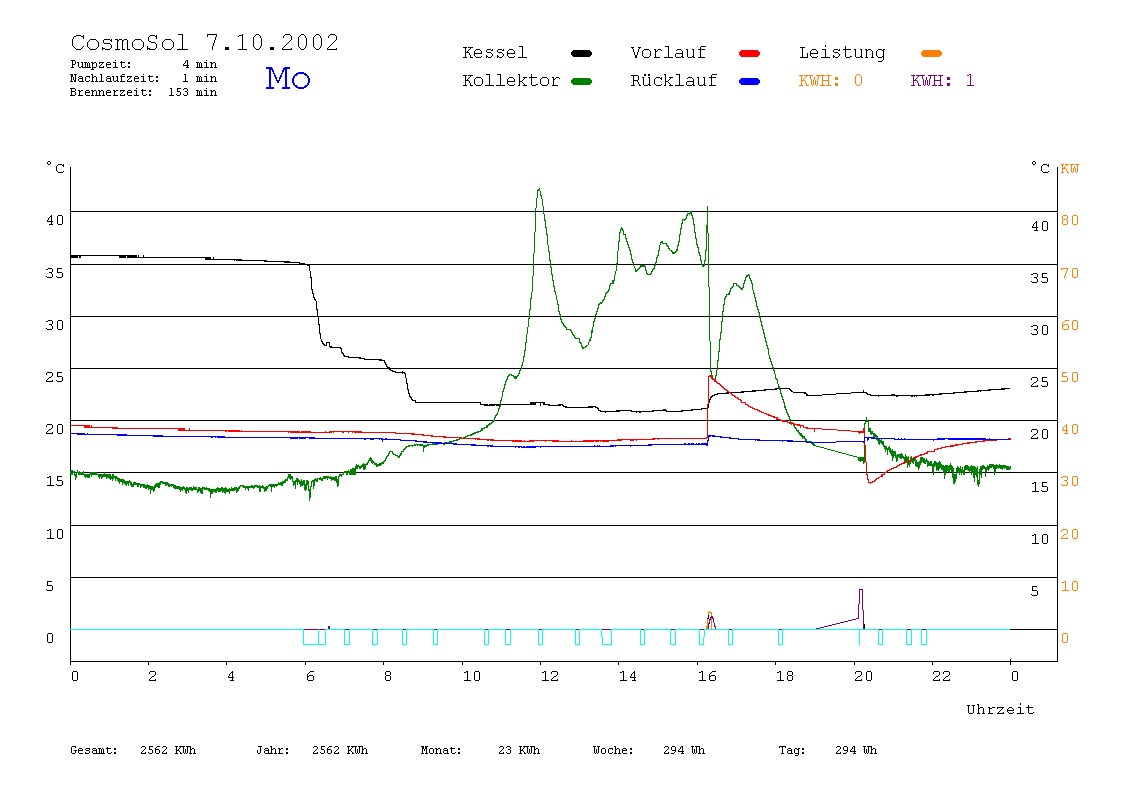Click the "16" hour tick label
Screen dimensions: 1148x812
point(707,677)
